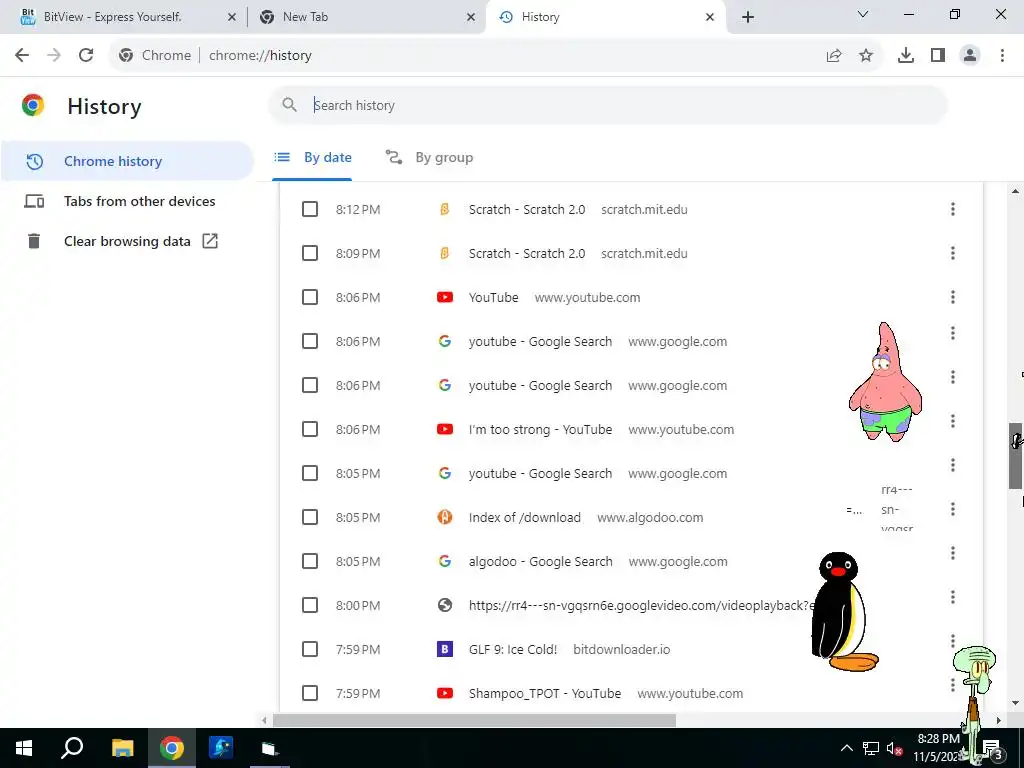Click the folder window icon after blue taskbar app

270,748
